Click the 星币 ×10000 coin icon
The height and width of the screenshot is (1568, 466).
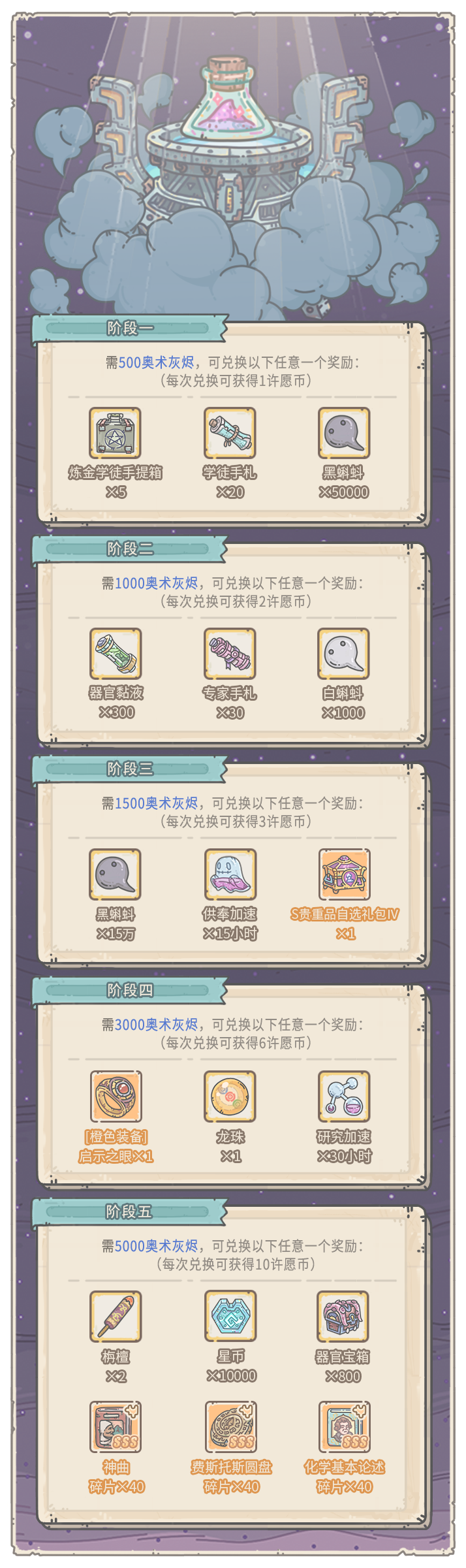[x=230, y=1317]
